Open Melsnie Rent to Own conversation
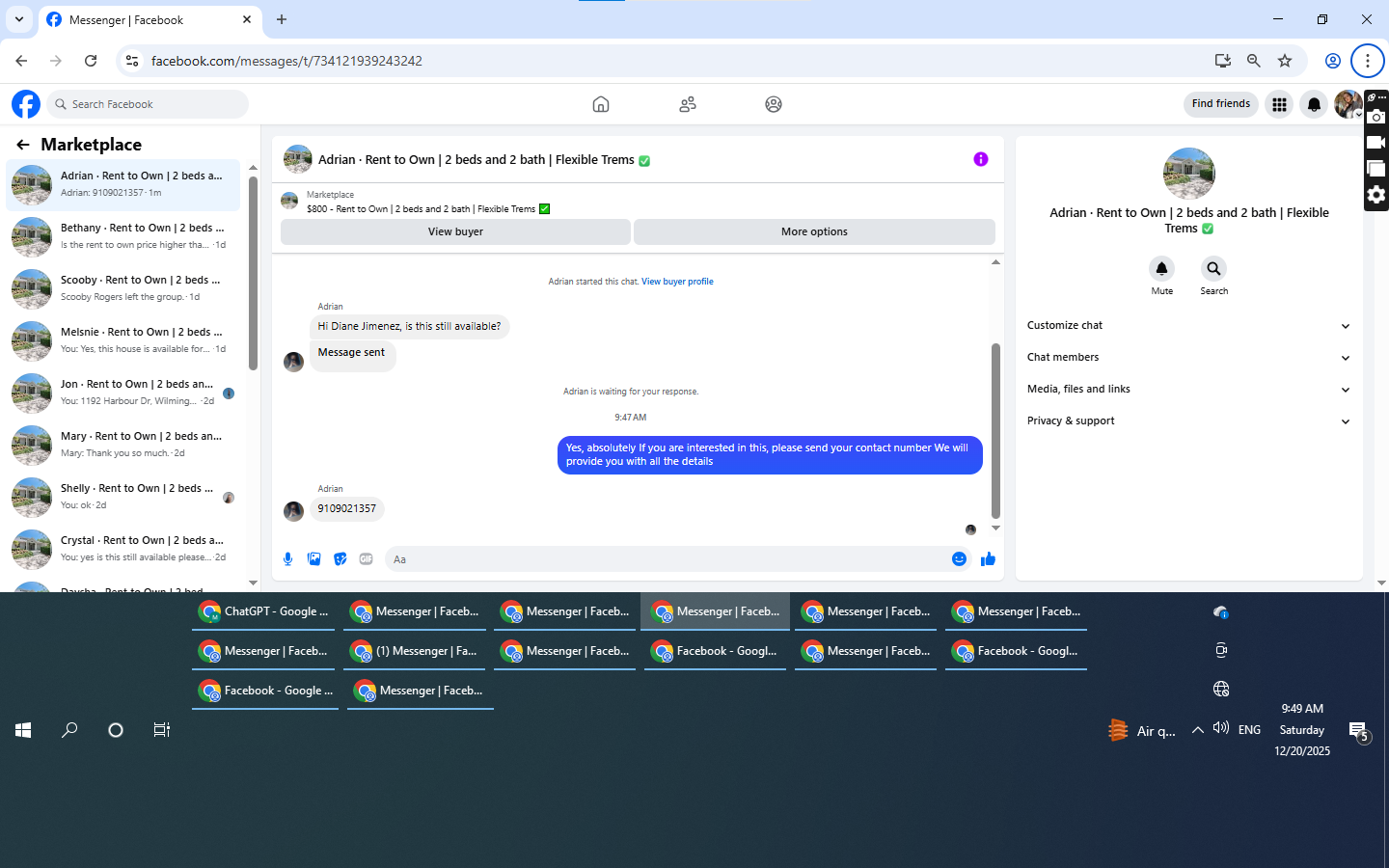The width and height of the screenshot is (1389, 868). tap(123, 340)
